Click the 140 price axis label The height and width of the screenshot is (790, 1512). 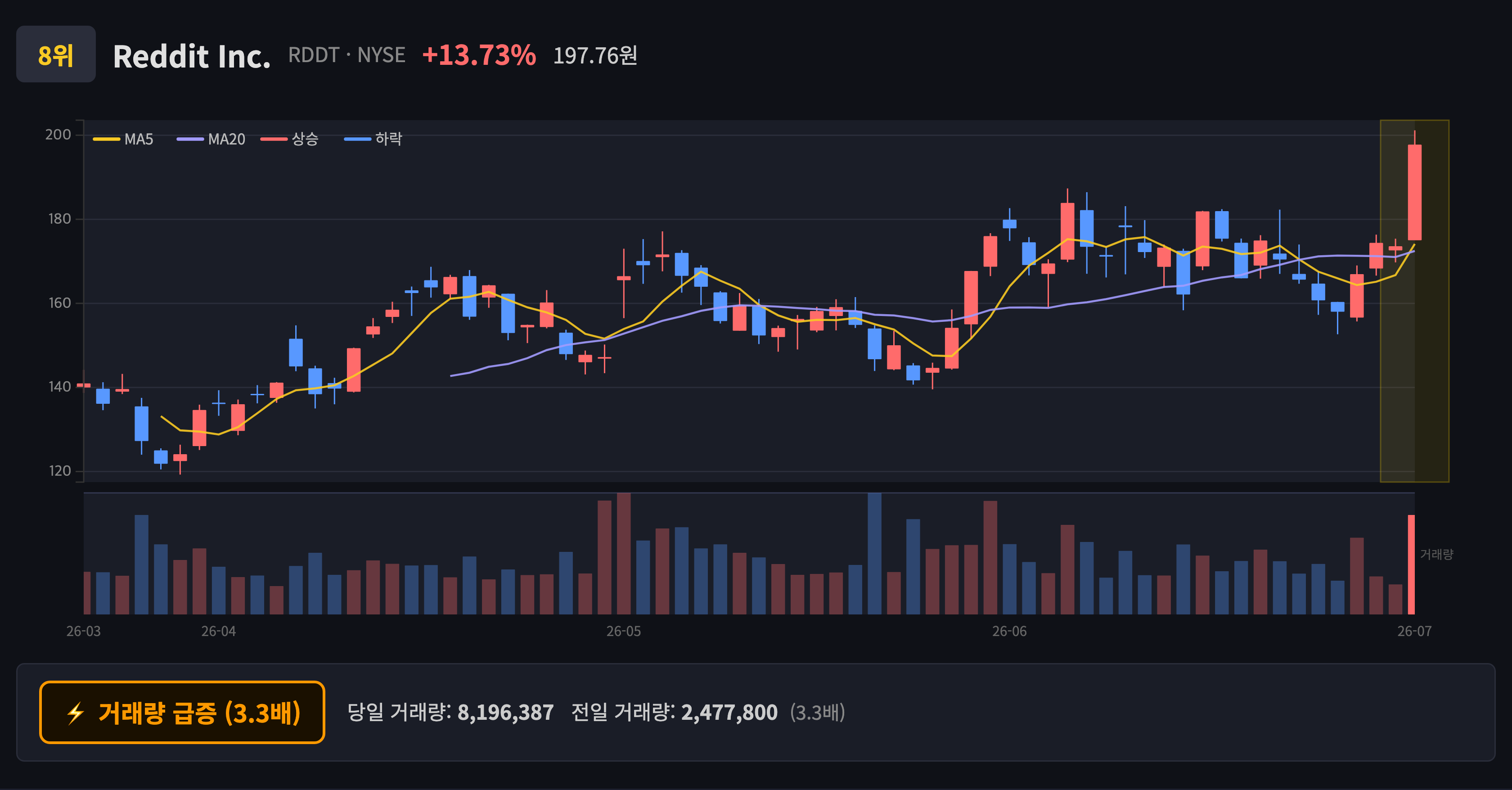point(59,387)
